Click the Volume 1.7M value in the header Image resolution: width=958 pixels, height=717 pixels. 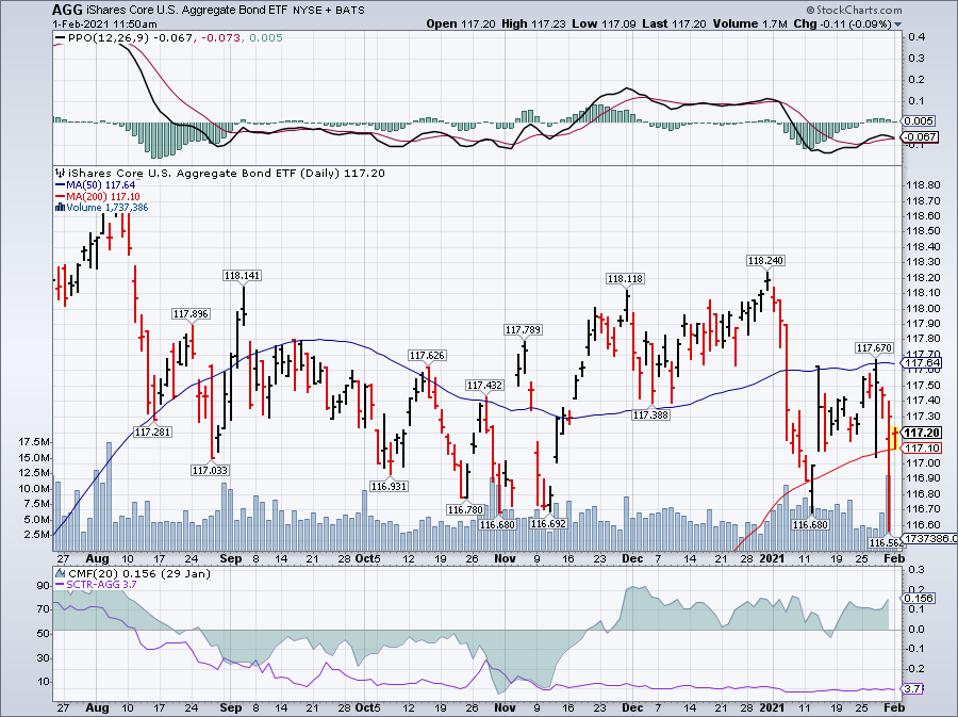point(750,24)
